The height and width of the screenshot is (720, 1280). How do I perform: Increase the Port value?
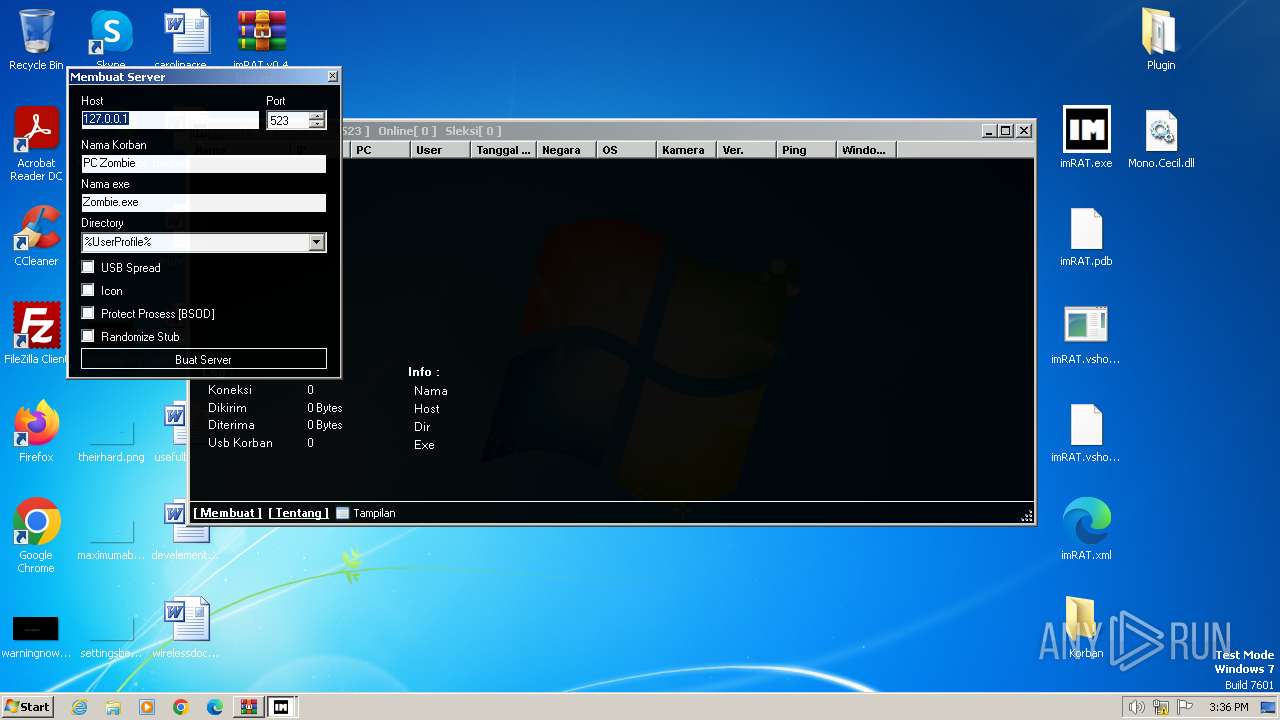[x=317, y=116]
